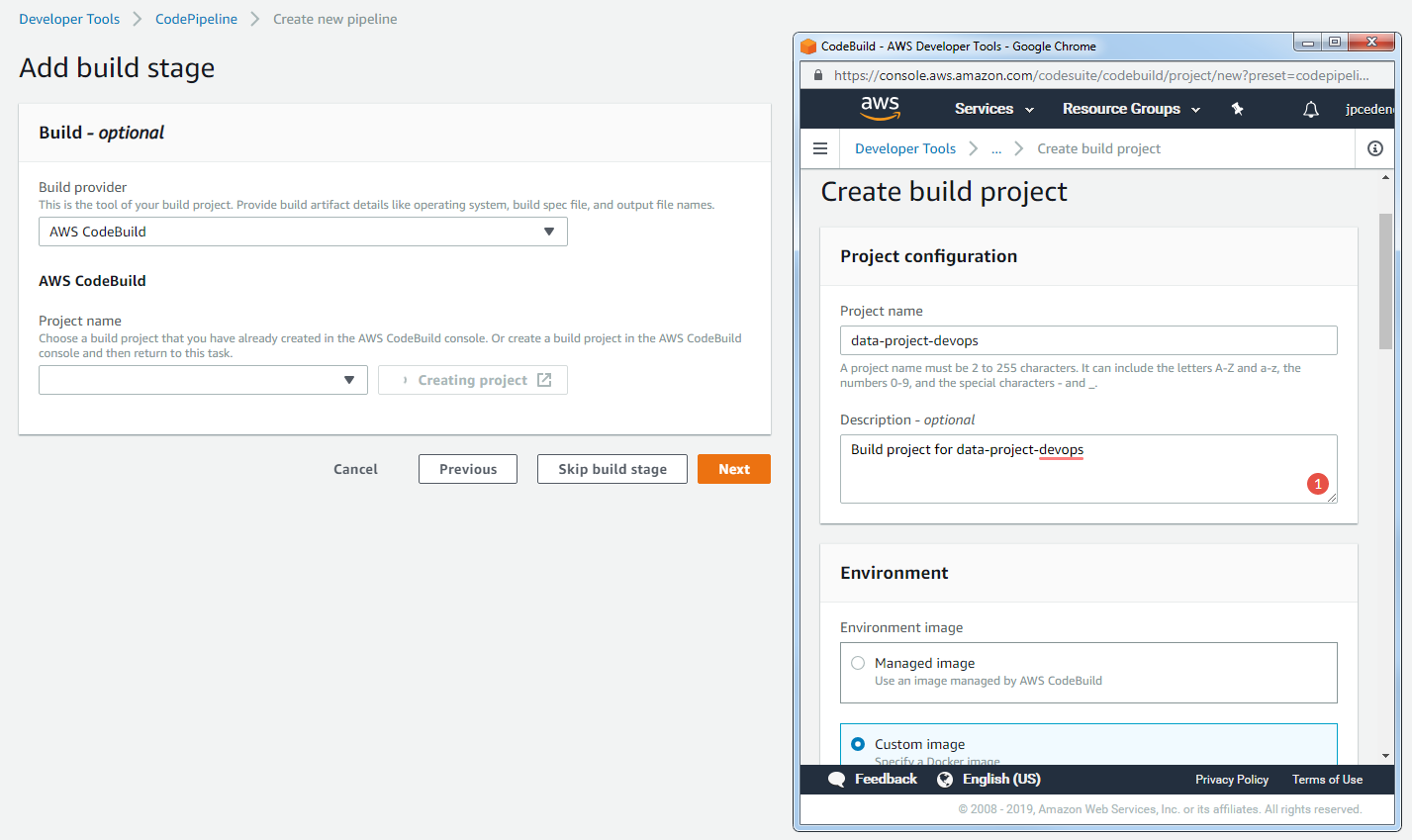Click the popup vertical scrollbar thumb
The image size is (1412, 840).
pyautogui.click(x=1385, y=281)
